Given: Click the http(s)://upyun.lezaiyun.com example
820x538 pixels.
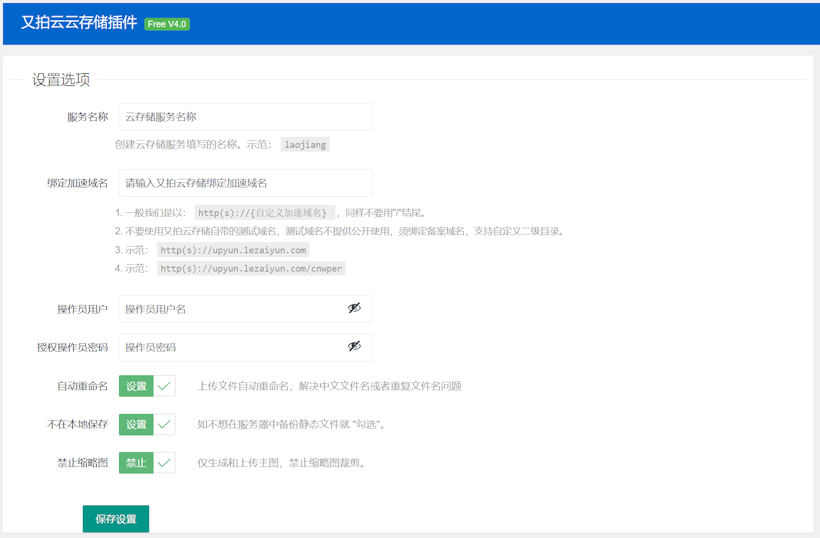Looking at the screenshot, I should 233,250.
